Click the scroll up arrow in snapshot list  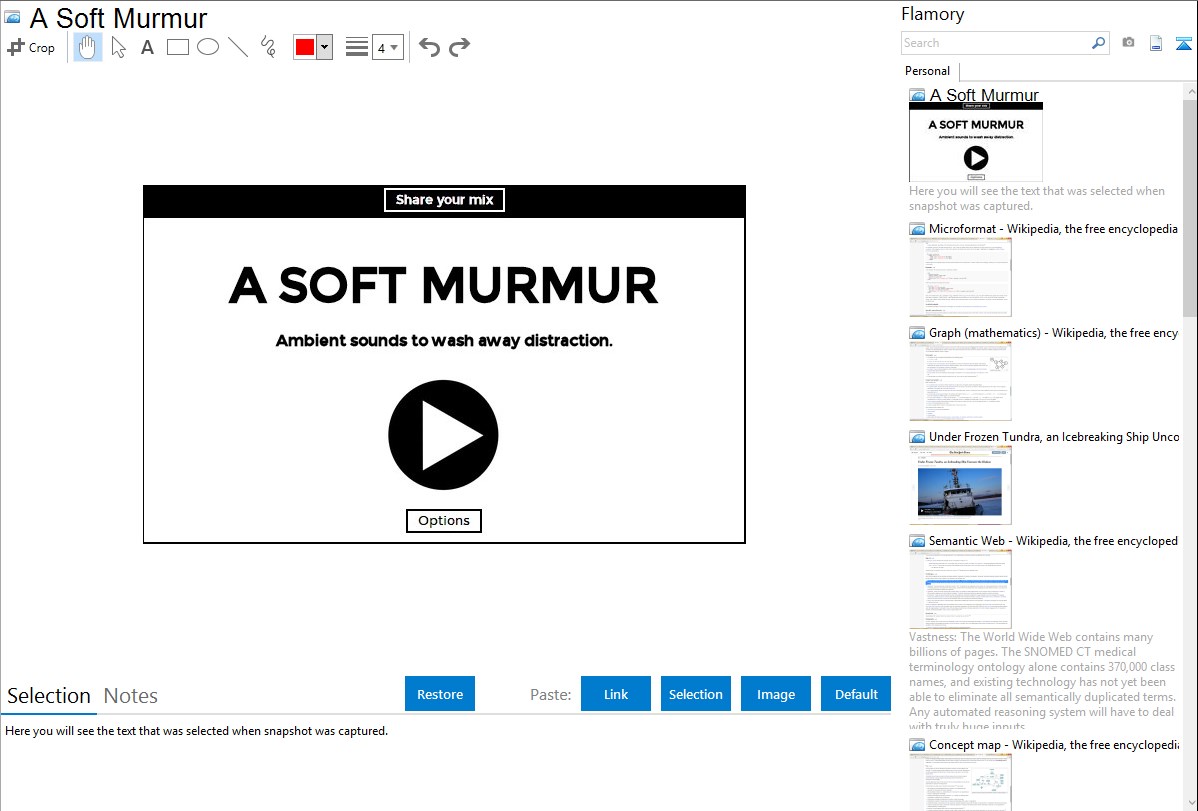[1190, 91]
